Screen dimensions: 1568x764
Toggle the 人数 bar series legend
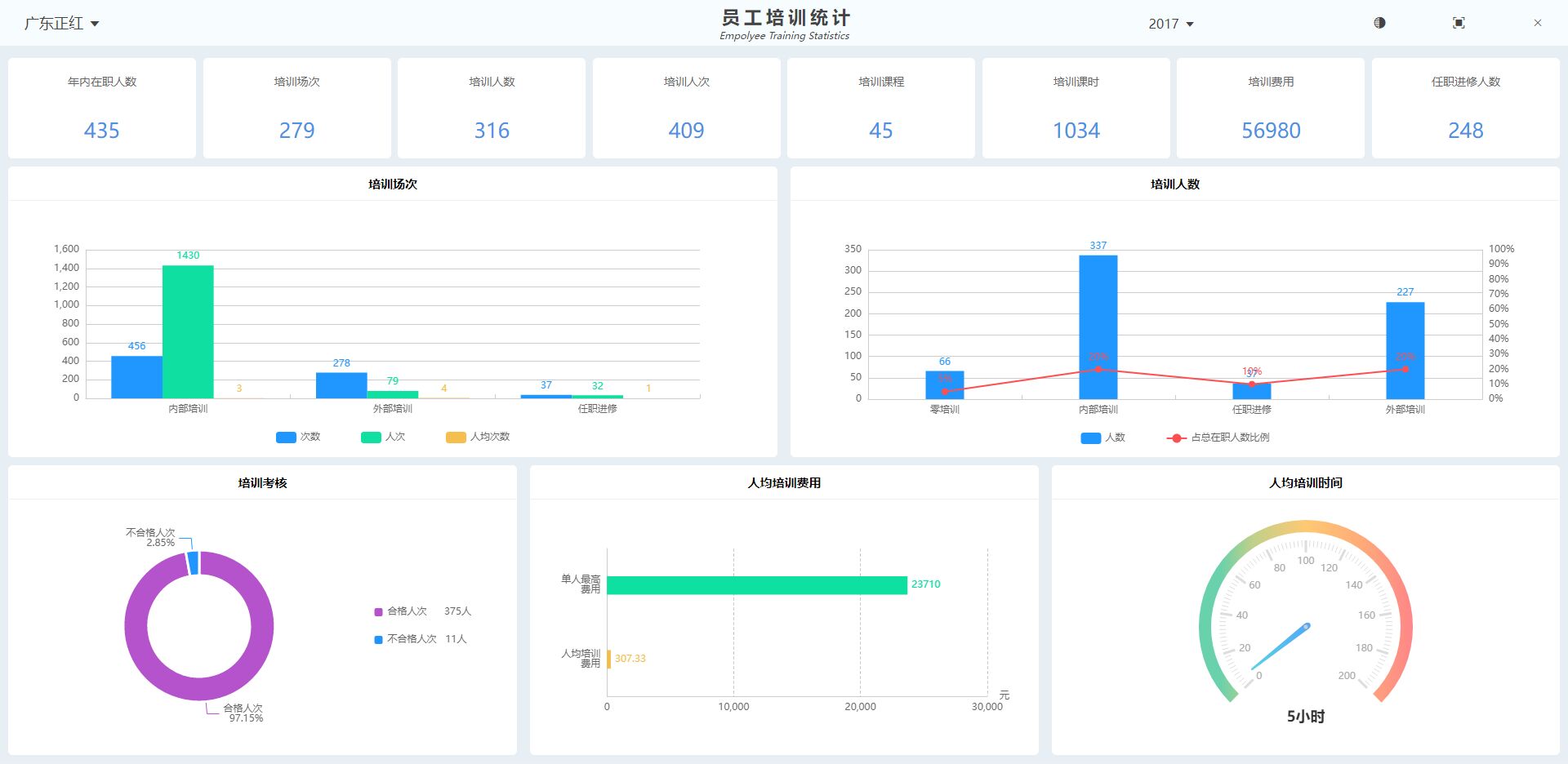[x=1102, y=438]
